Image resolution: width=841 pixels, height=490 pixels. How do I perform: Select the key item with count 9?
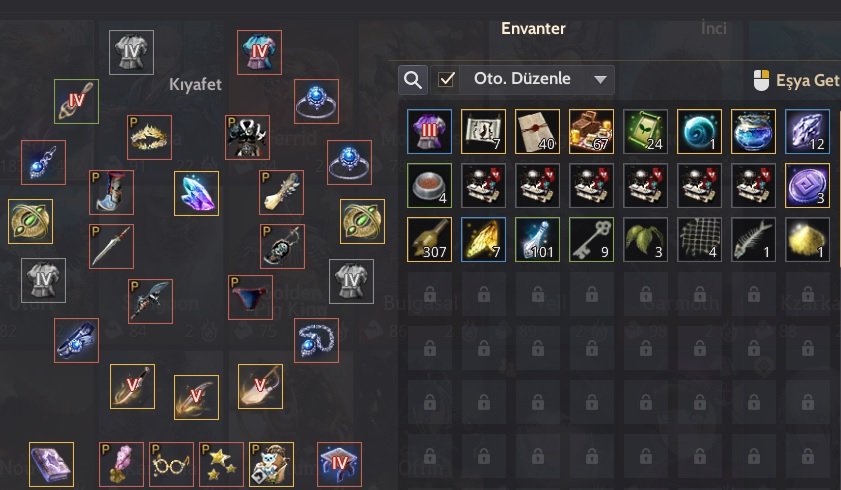pyautogui.click(x=591, y=240)
